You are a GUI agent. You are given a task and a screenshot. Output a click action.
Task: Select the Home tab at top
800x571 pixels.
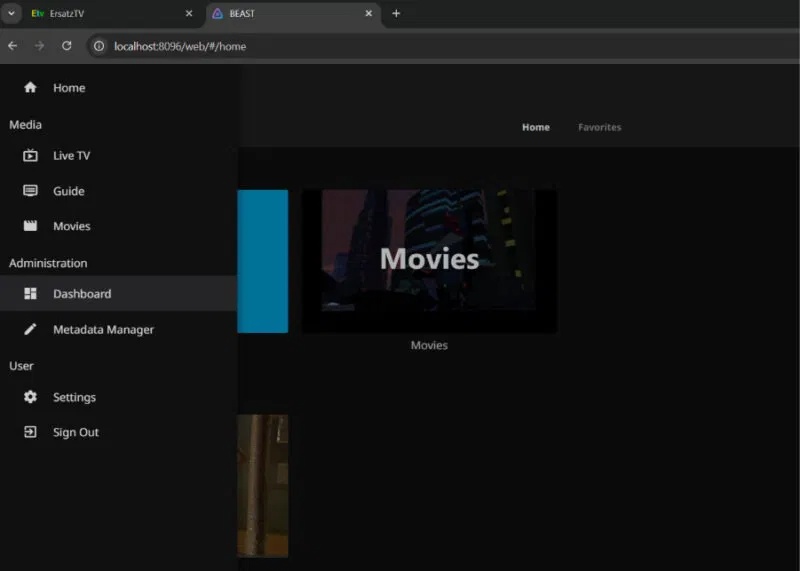pyautogui.click(x=535, y=127)
